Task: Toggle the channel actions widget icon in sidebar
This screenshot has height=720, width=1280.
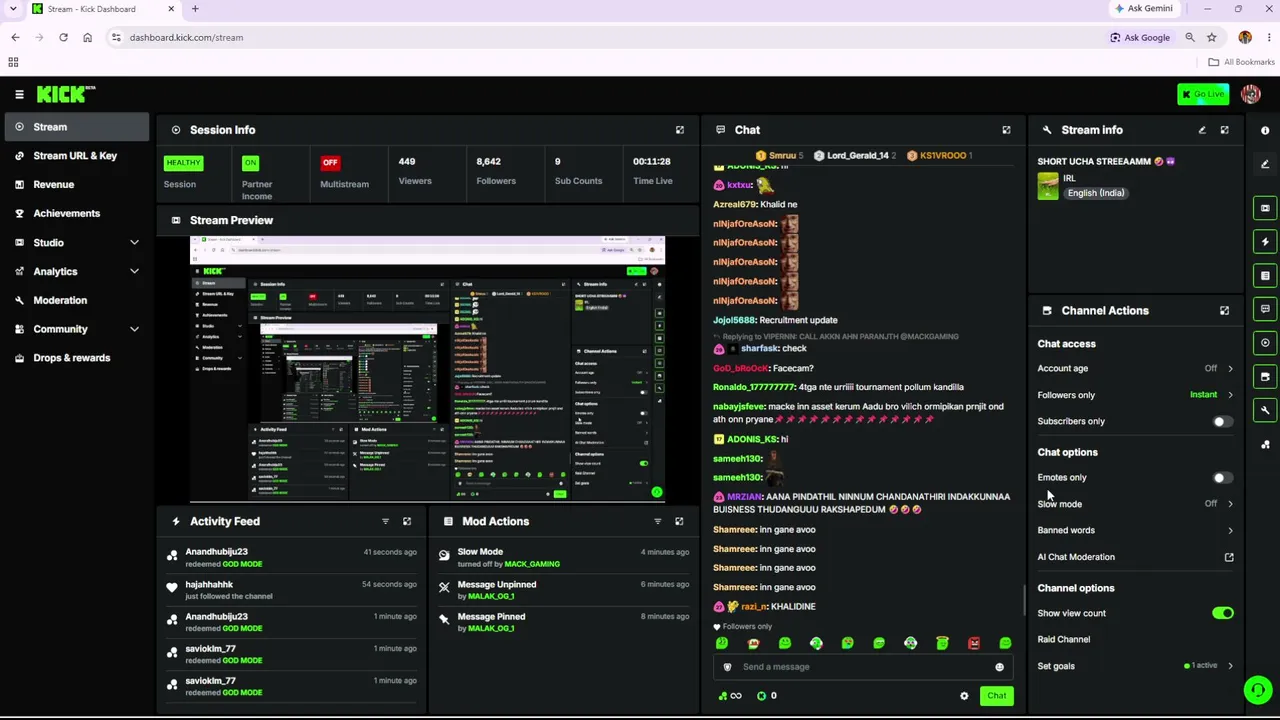Action: click(x=1265, y=377)
